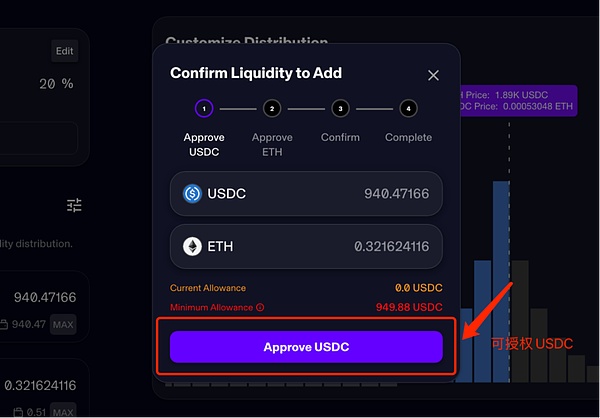This screenshot has height=418, width=600.
Task: Click the ETH token icon
Action: click(x=192, y=246)
